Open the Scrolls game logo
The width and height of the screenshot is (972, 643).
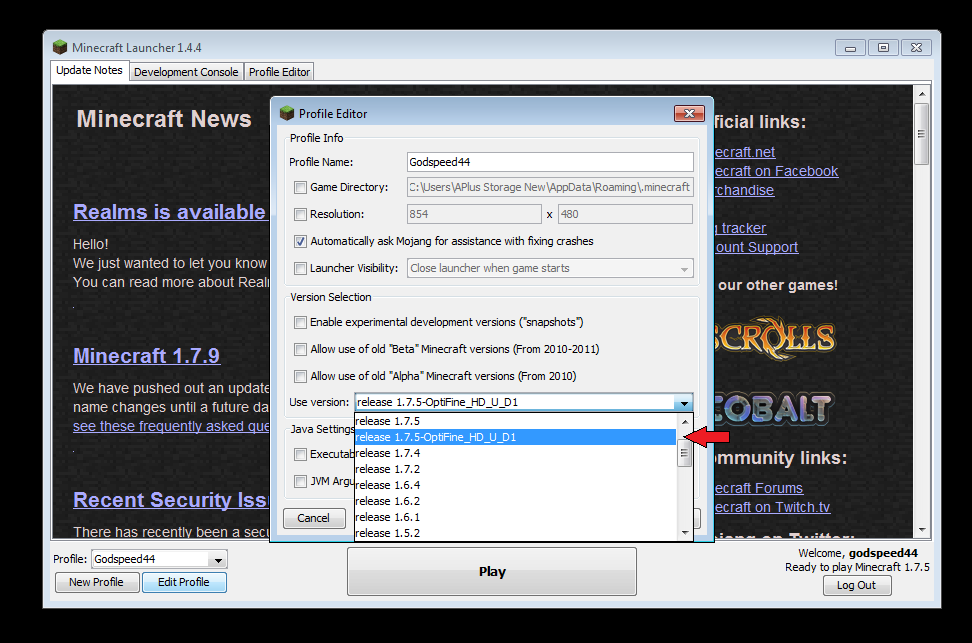click(774, 338)
